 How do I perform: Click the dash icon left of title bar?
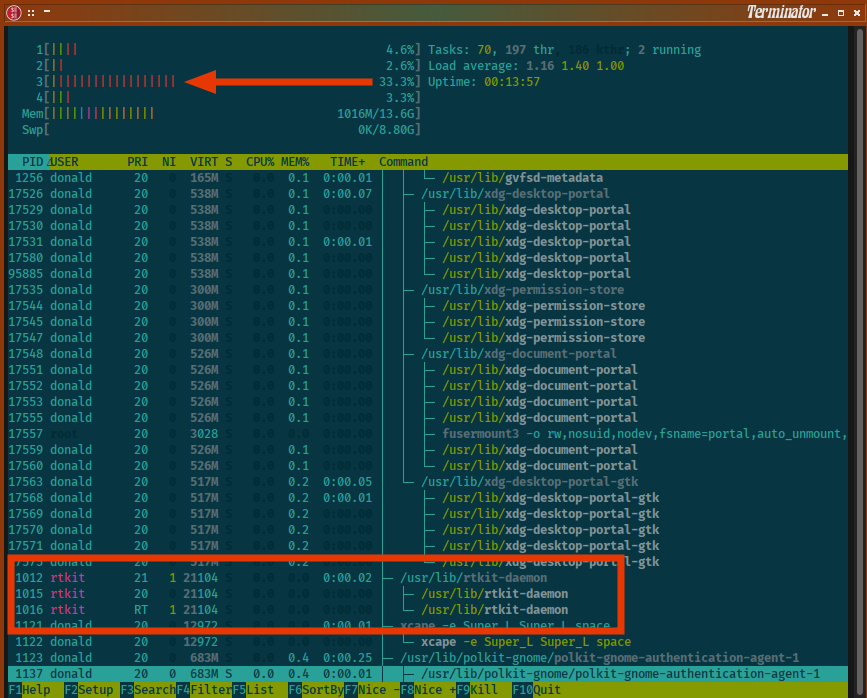click(x=47, y=11)
